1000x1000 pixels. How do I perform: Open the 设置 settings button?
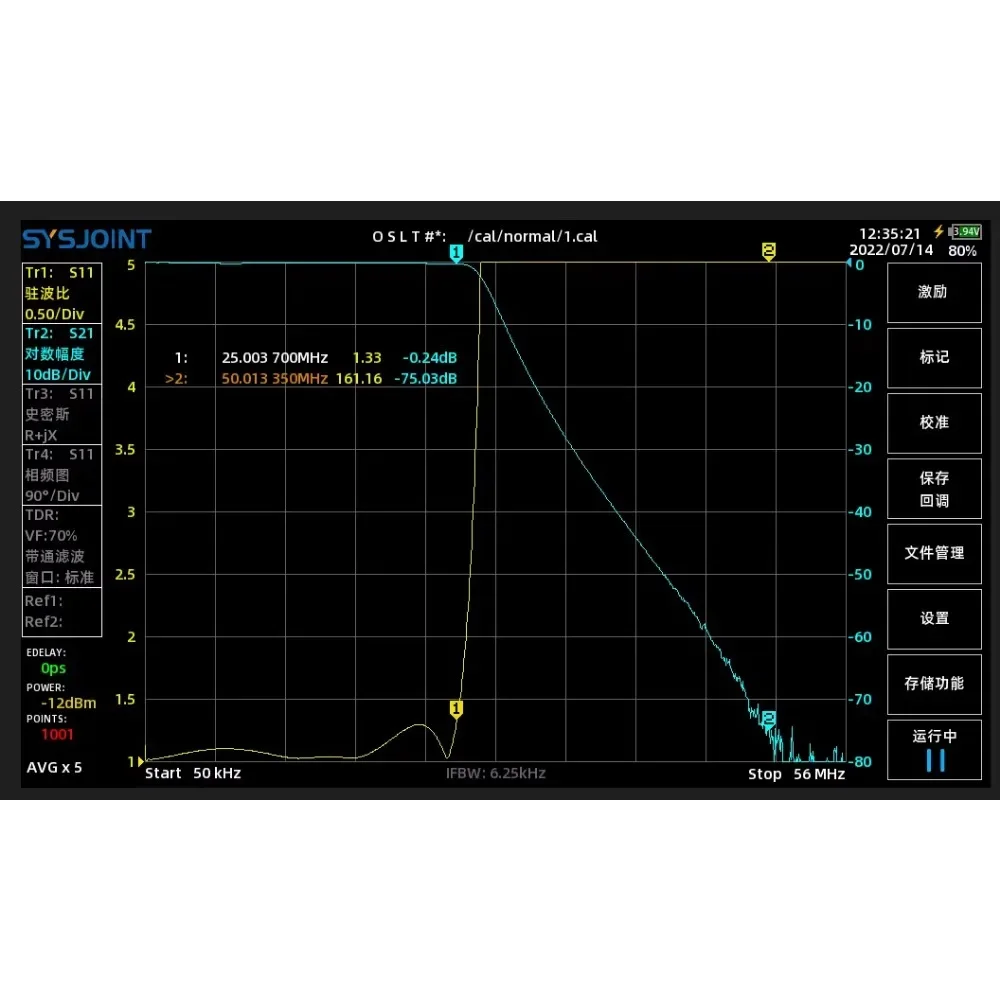[934, 619]
